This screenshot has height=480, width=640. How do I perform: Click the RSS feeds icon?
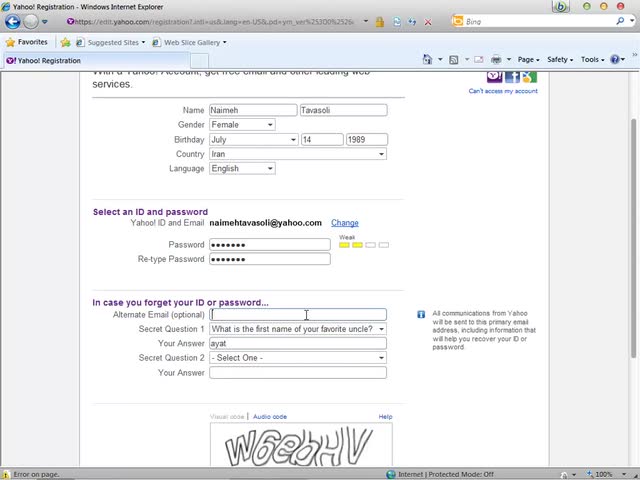[x=453, y=60]
